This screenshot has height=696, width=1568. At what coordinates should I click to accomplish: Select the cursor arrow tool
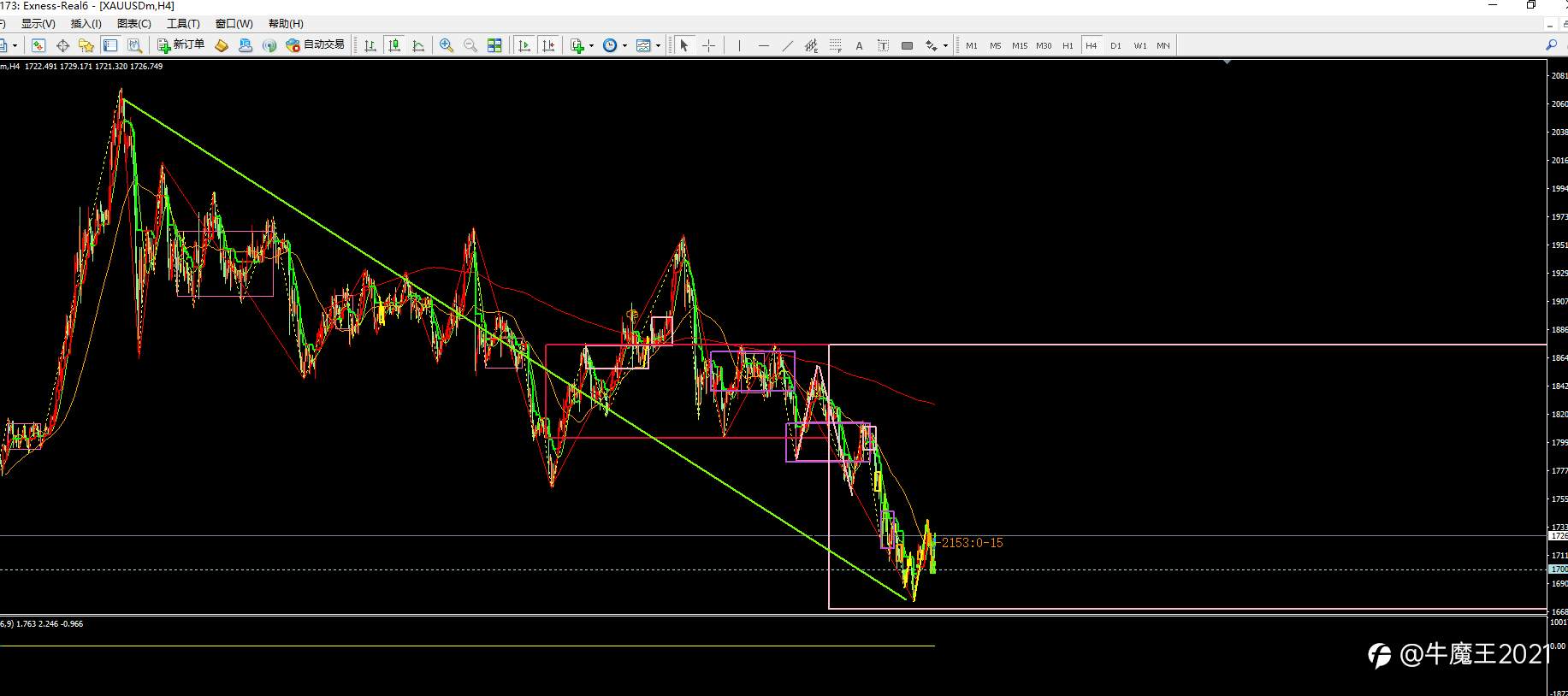tap(684, 45)
